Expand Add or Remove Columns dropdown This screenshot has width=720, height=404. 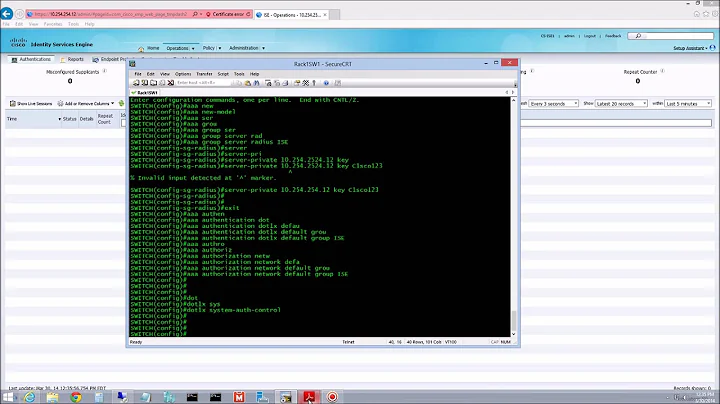point(112,103)
